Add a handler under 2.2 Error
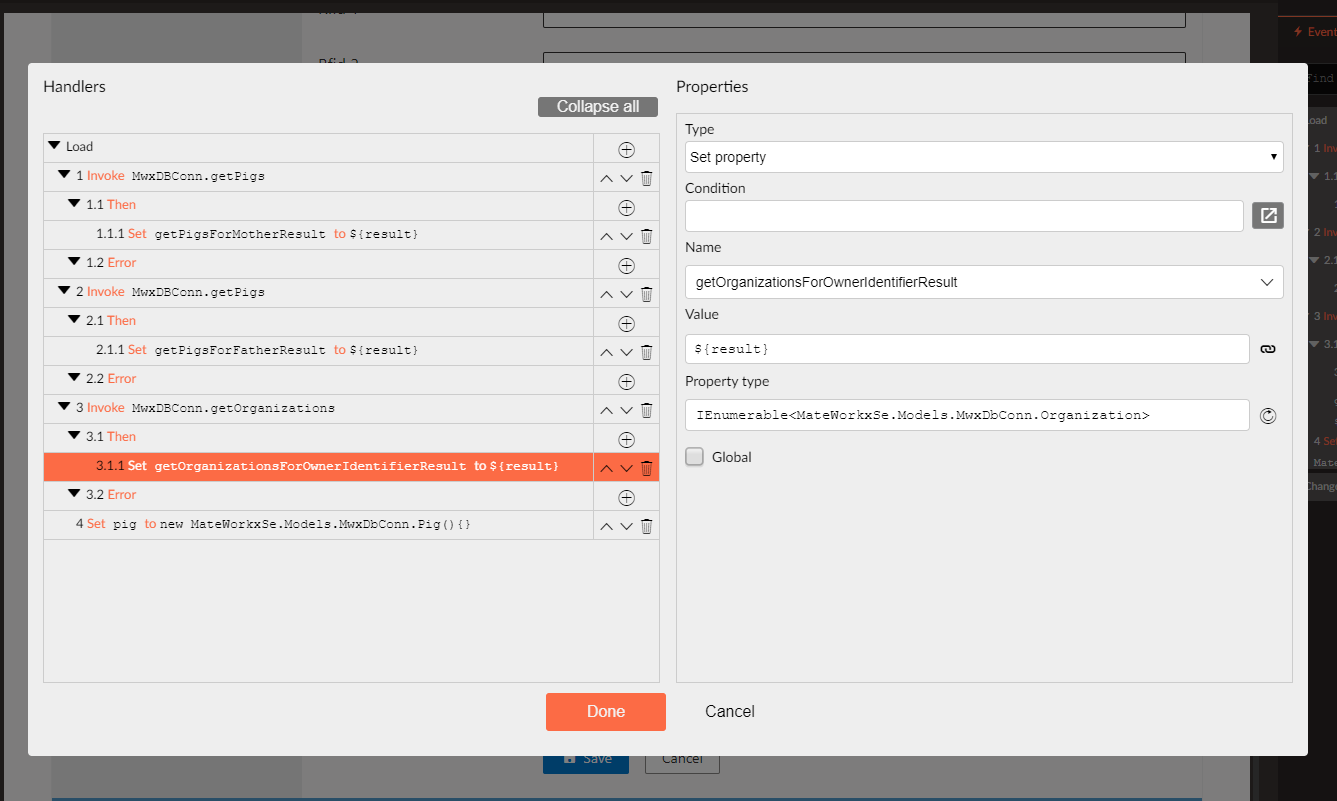This screenshot has height=801, width=1337. 626,382
